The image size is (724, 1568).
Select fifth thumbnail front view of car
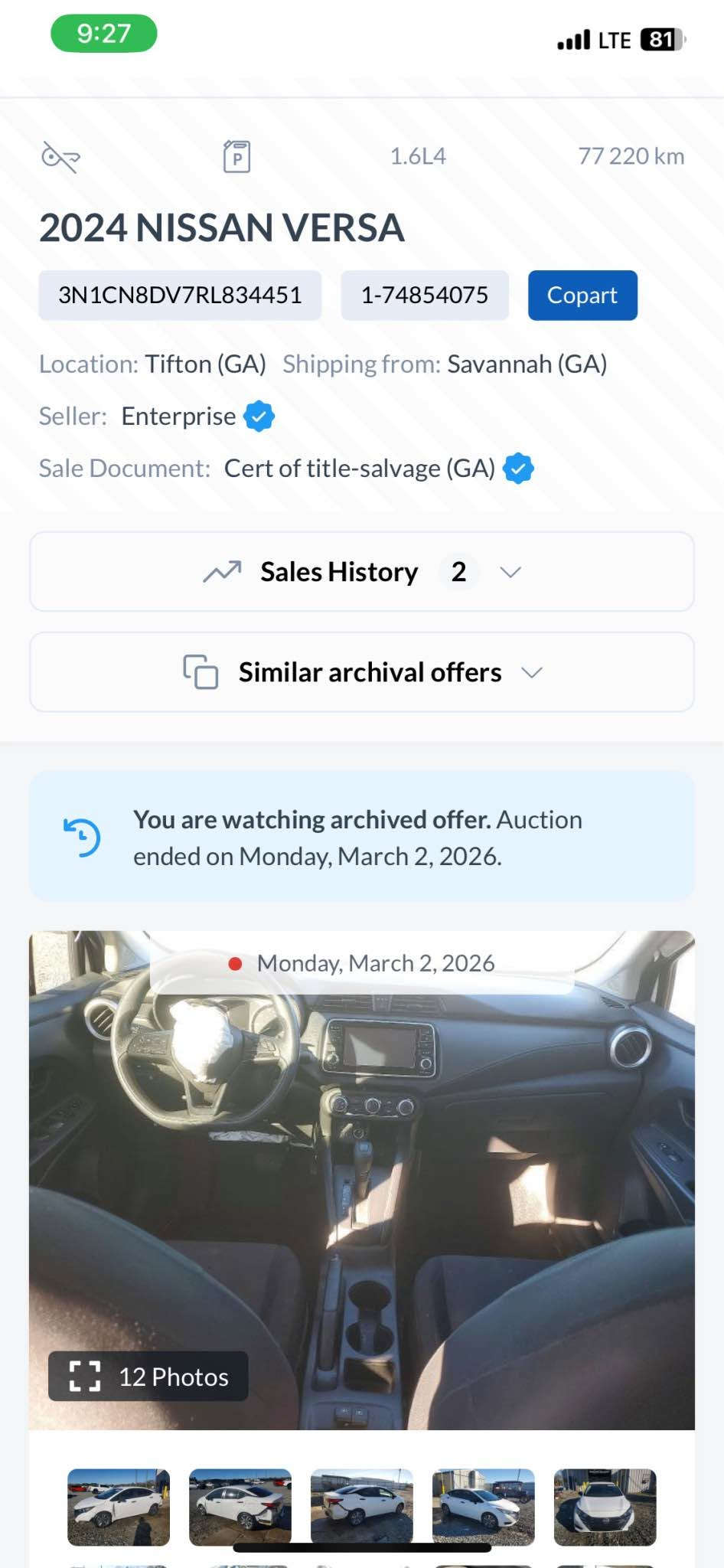[x=605, y=1507]
